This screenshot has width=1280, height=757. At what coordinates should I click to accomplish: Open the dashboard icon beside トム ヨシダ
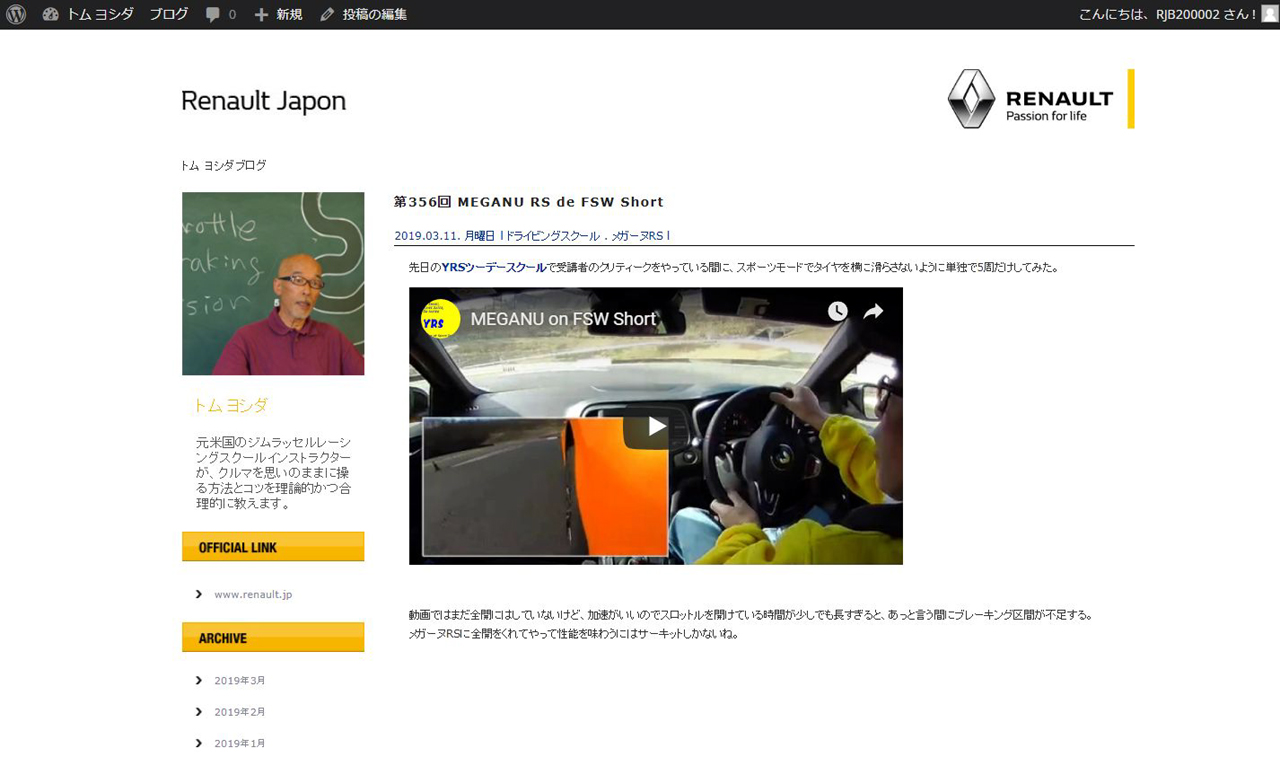51,14
